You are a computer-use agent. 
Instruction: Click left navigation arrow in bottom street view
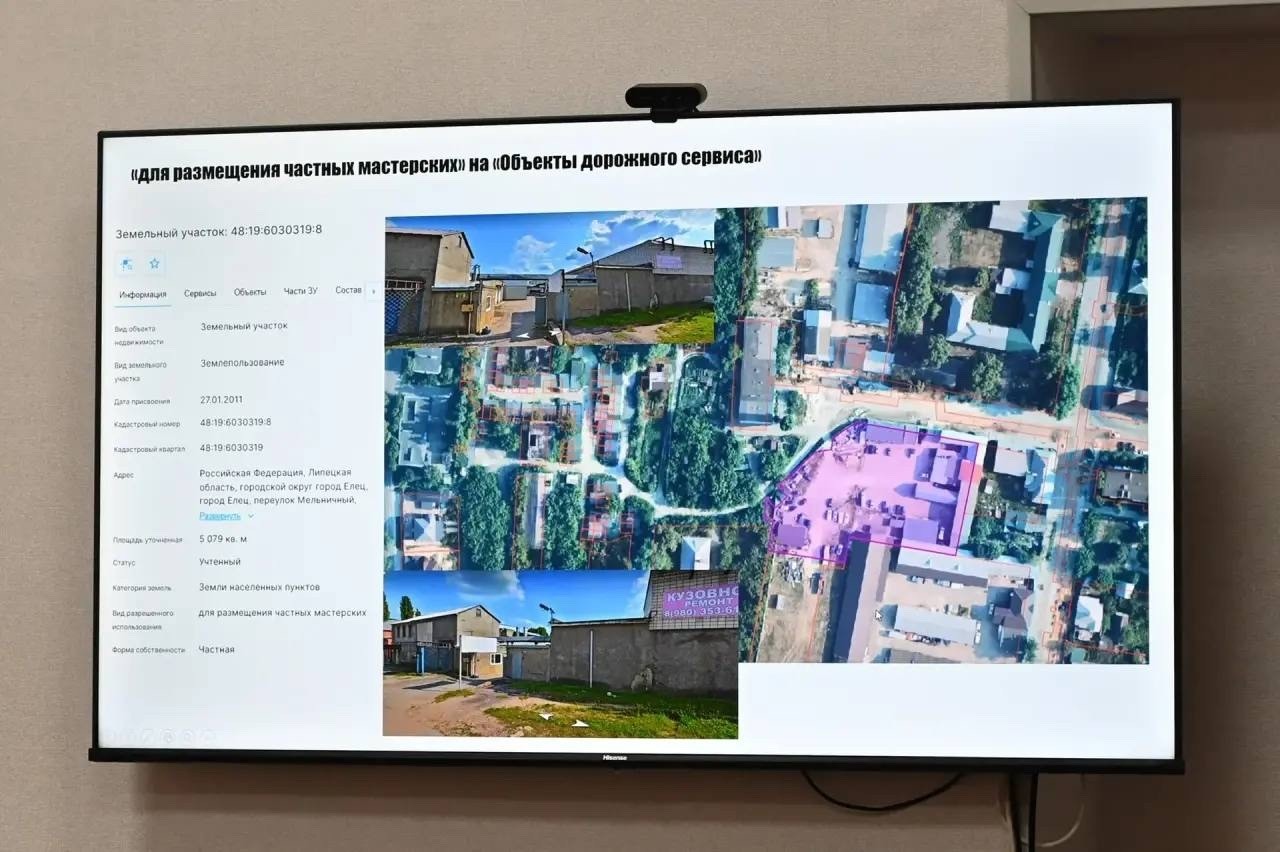click(x=545, y=716)
